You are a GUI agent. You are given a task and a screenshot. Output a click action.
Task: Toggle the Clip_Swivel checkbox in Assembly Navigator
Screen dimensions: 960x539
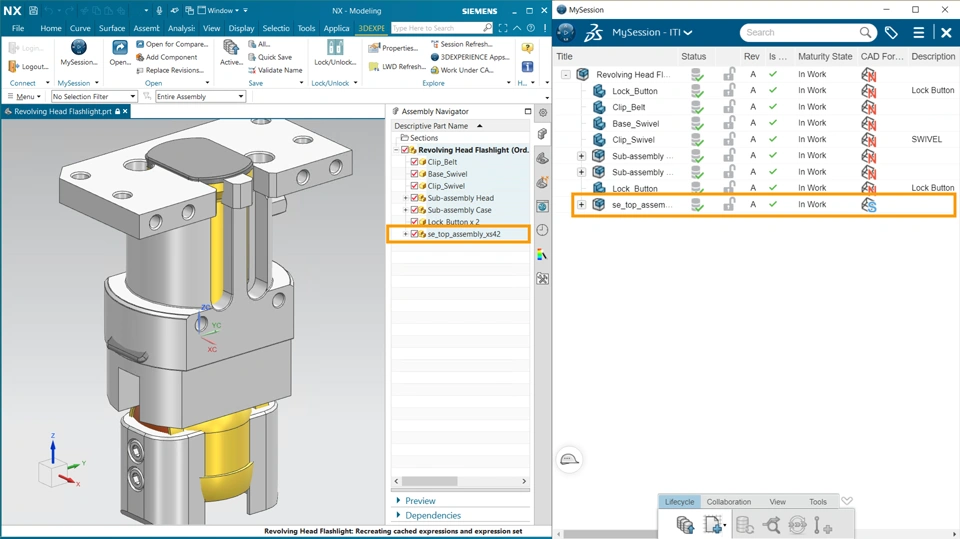414,186
